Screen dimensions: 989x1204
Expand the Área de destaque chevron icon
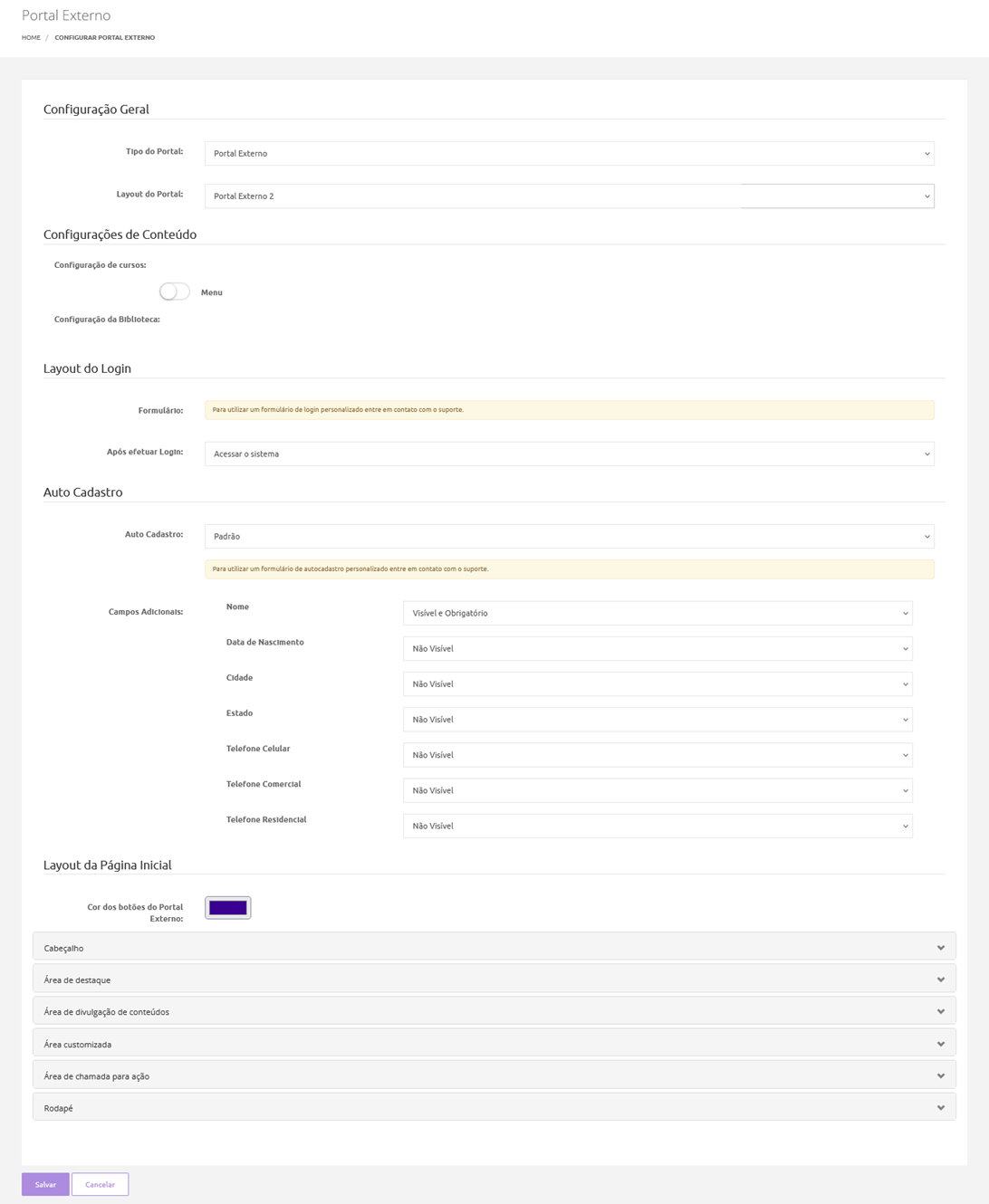click(940, 979)
